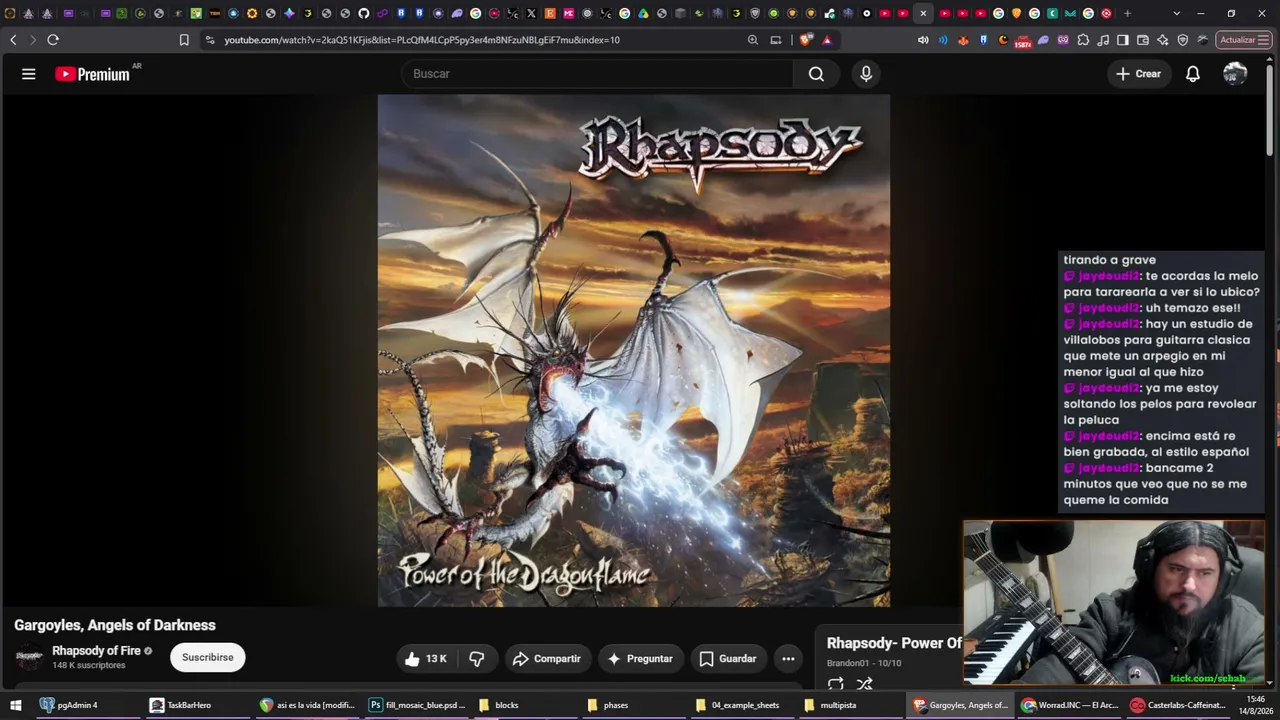Screen dimensions: 1280x720
Task: Open the YouTube account avatar menu
Action: 1235,74
